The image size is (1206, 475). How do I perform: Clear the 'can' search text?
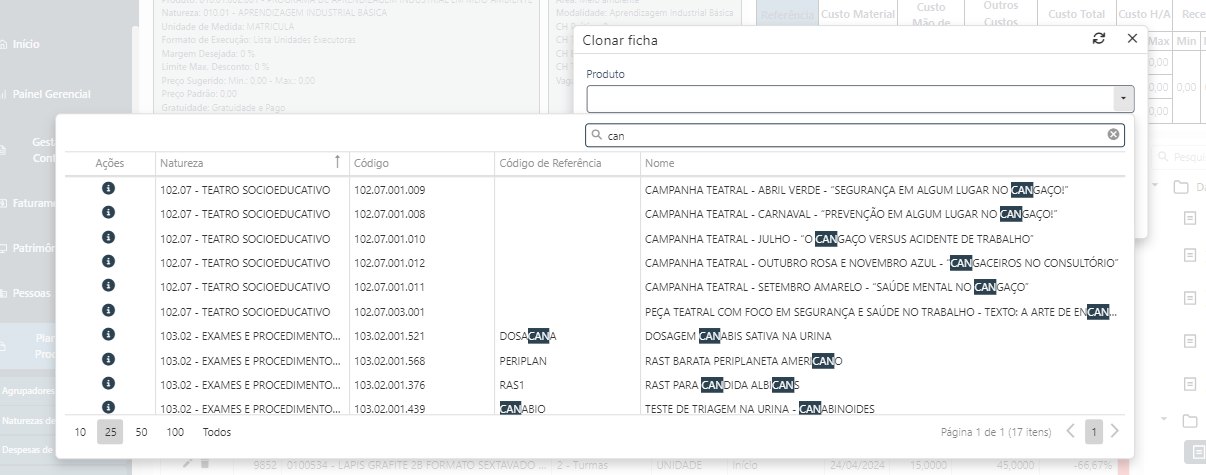(1113, 135)
